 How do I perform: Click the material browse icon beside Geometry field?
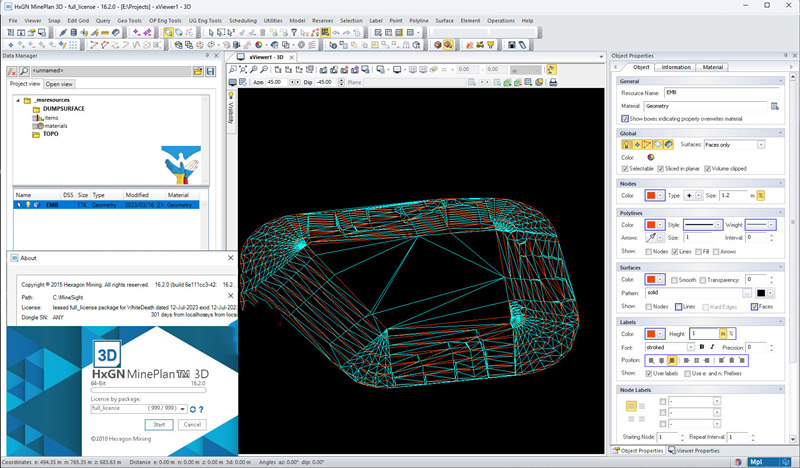775,106
